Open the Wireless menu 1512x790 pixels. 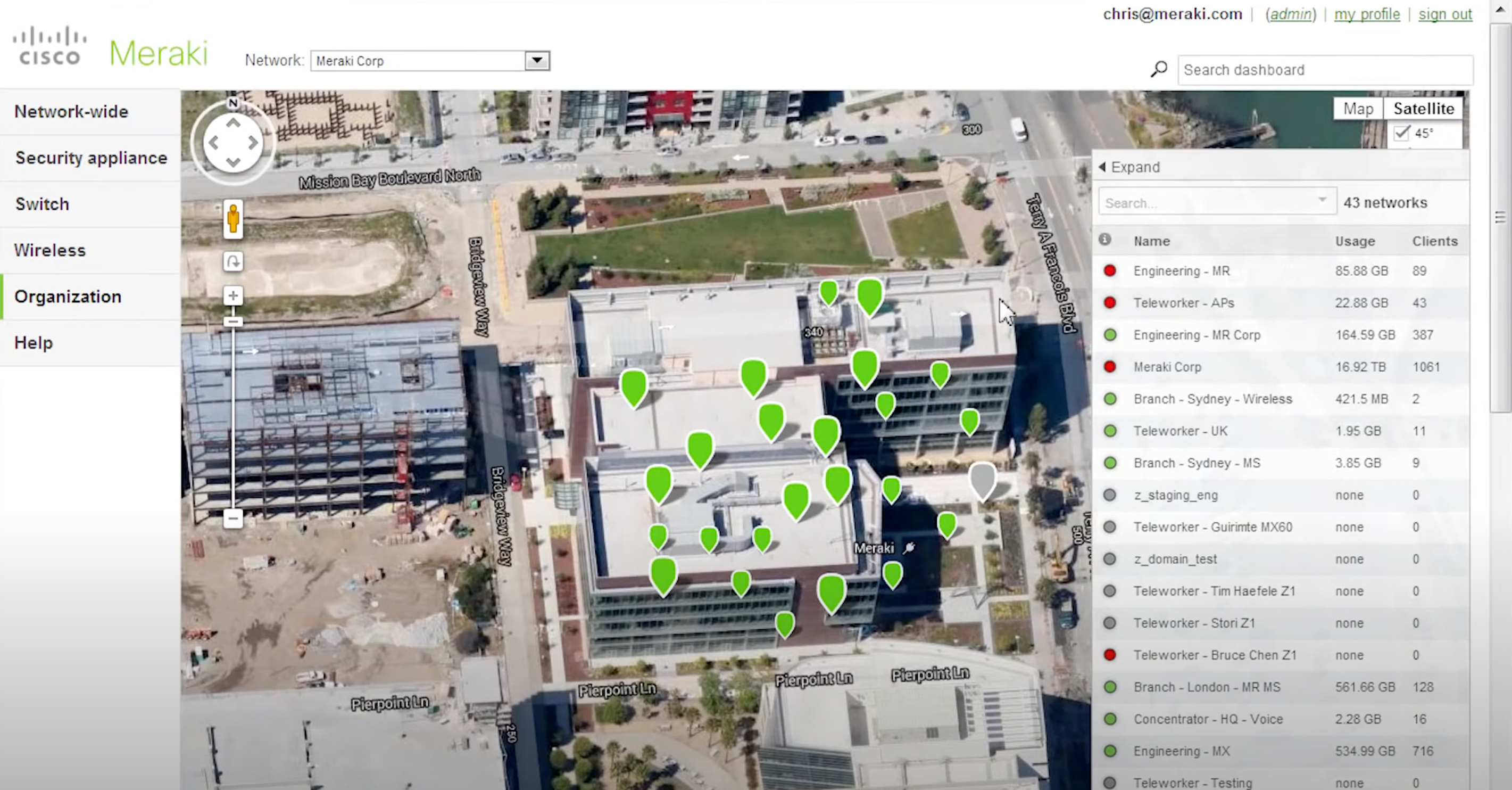tap(50, 250)
